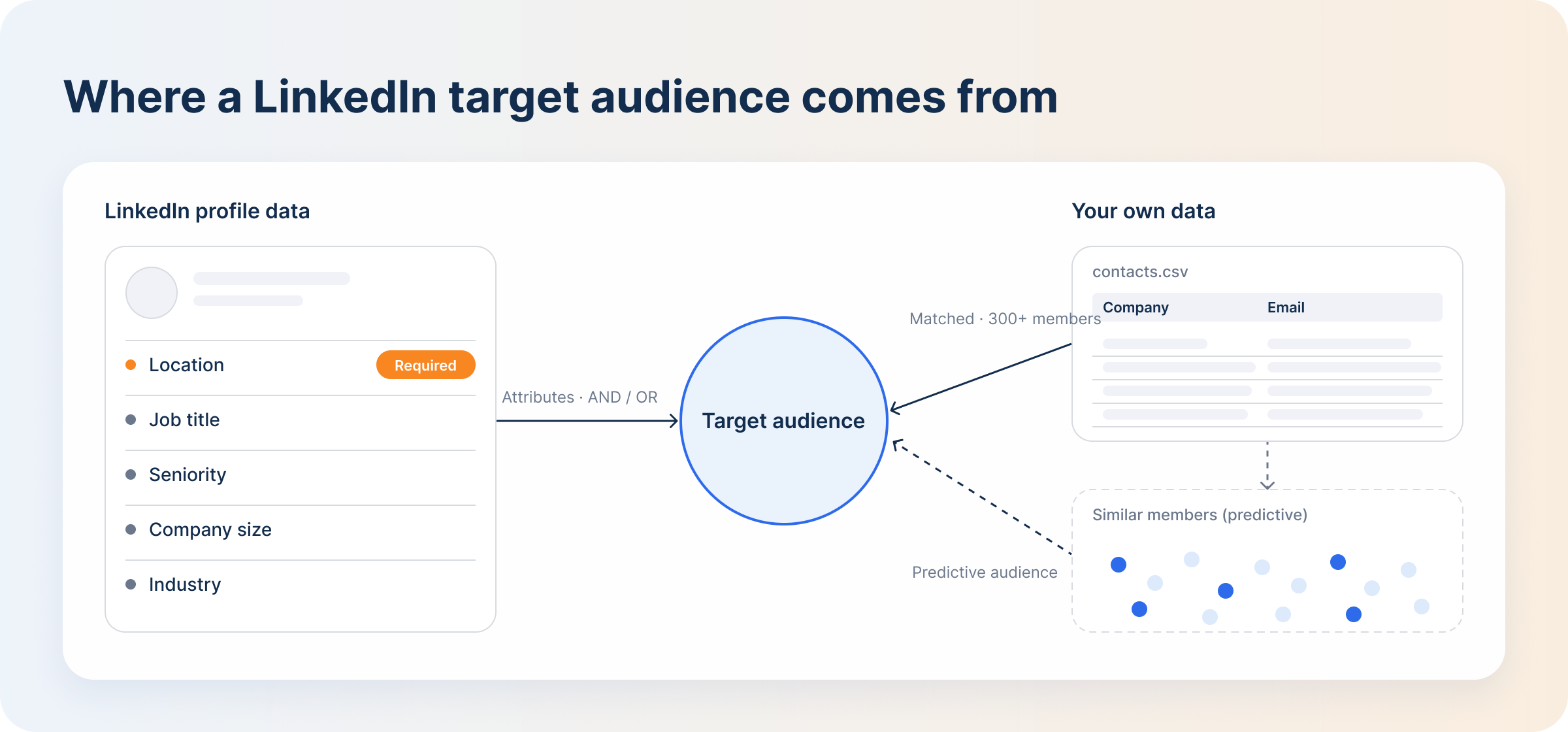Click the LinkedIn profile data heading

pyautogui.click(x=207, y=211)
